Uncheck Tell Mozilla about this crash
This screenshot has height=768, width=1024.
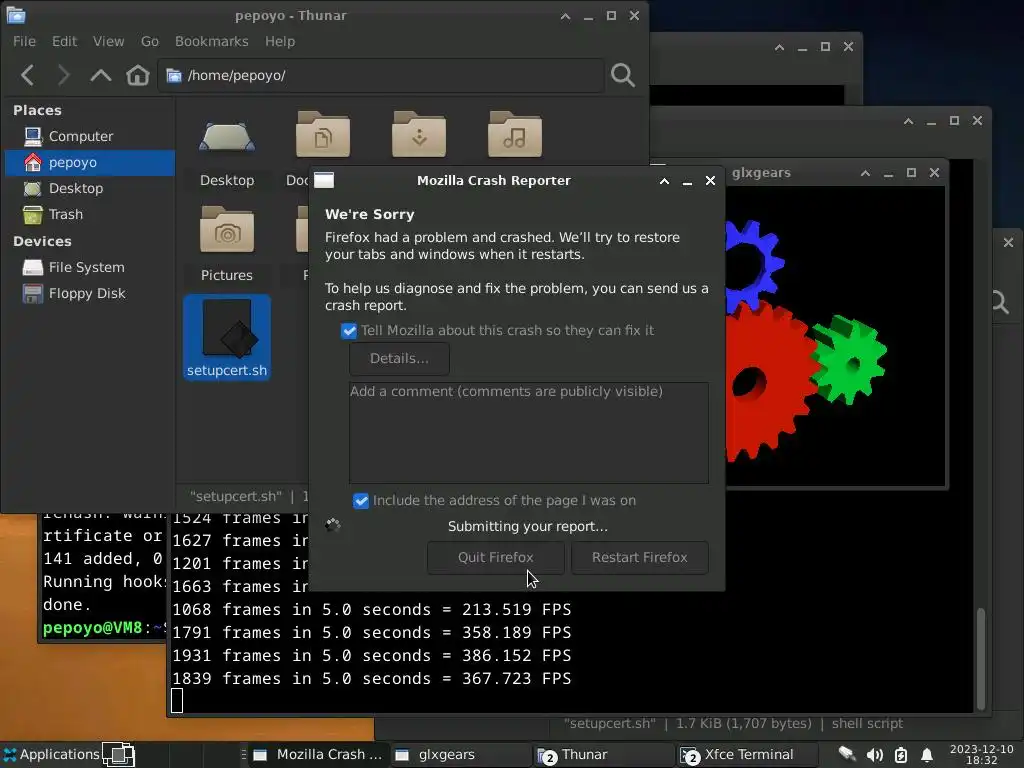pyautogui.click(x=349, y=330)
